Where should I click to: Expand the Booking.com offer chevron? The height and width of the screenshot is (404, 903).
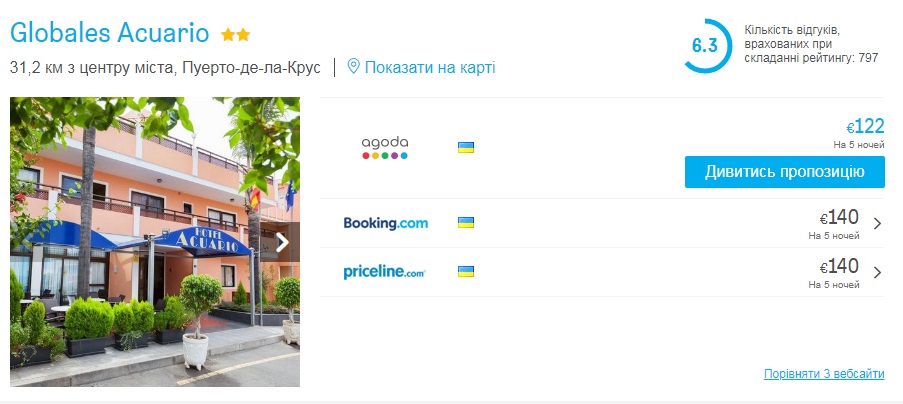tap(877, 224)
